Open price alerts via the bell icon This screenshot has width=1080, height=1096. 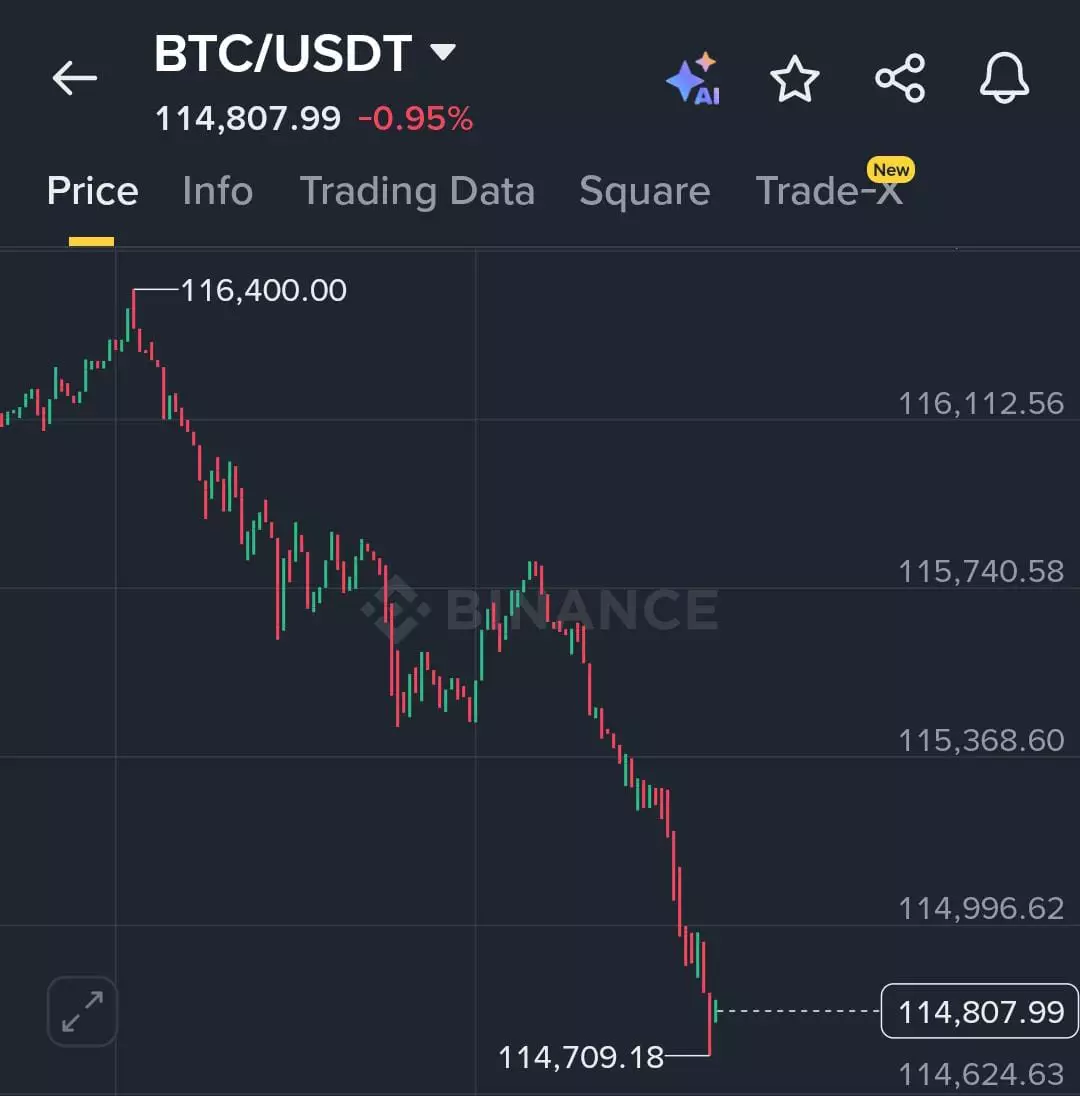click(x=1004, y=79)
